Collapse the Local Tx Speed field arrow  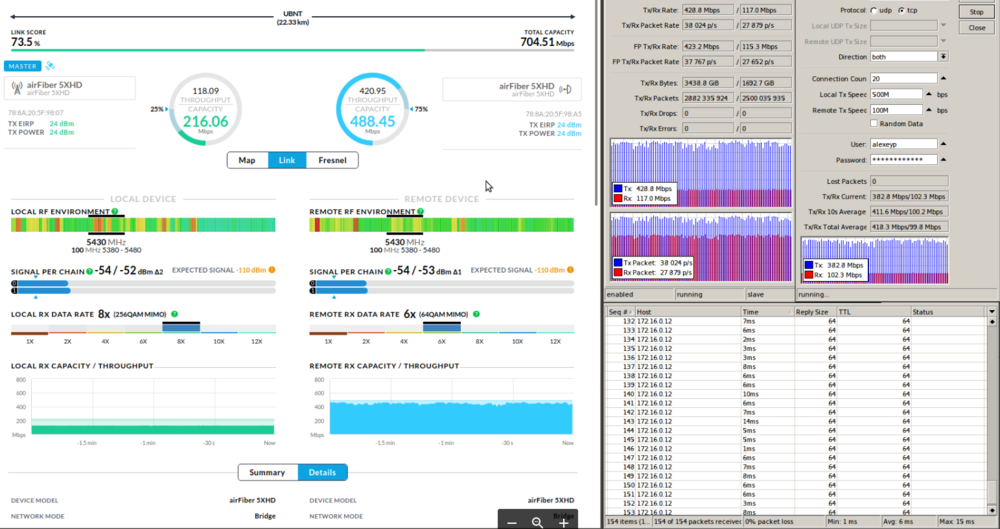927,94
